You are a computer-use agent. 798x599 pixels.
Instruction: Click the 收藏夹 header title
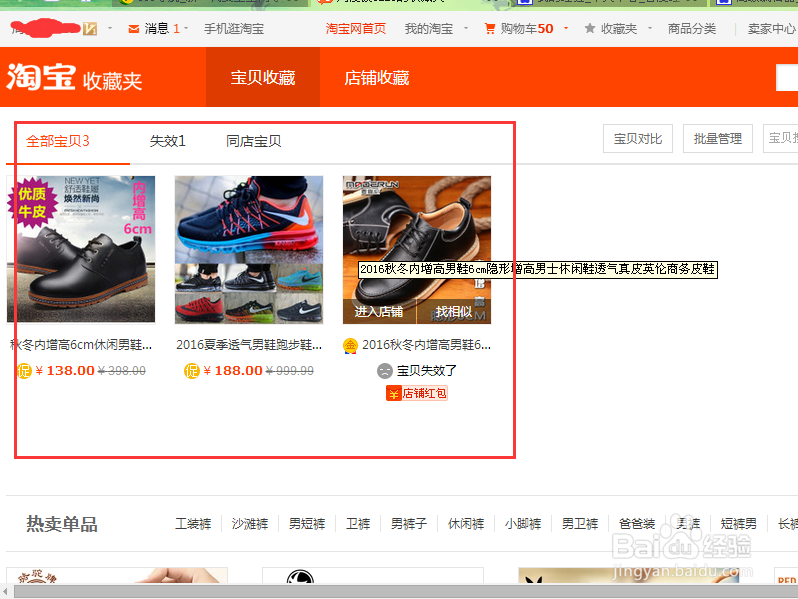coord(112,81)
